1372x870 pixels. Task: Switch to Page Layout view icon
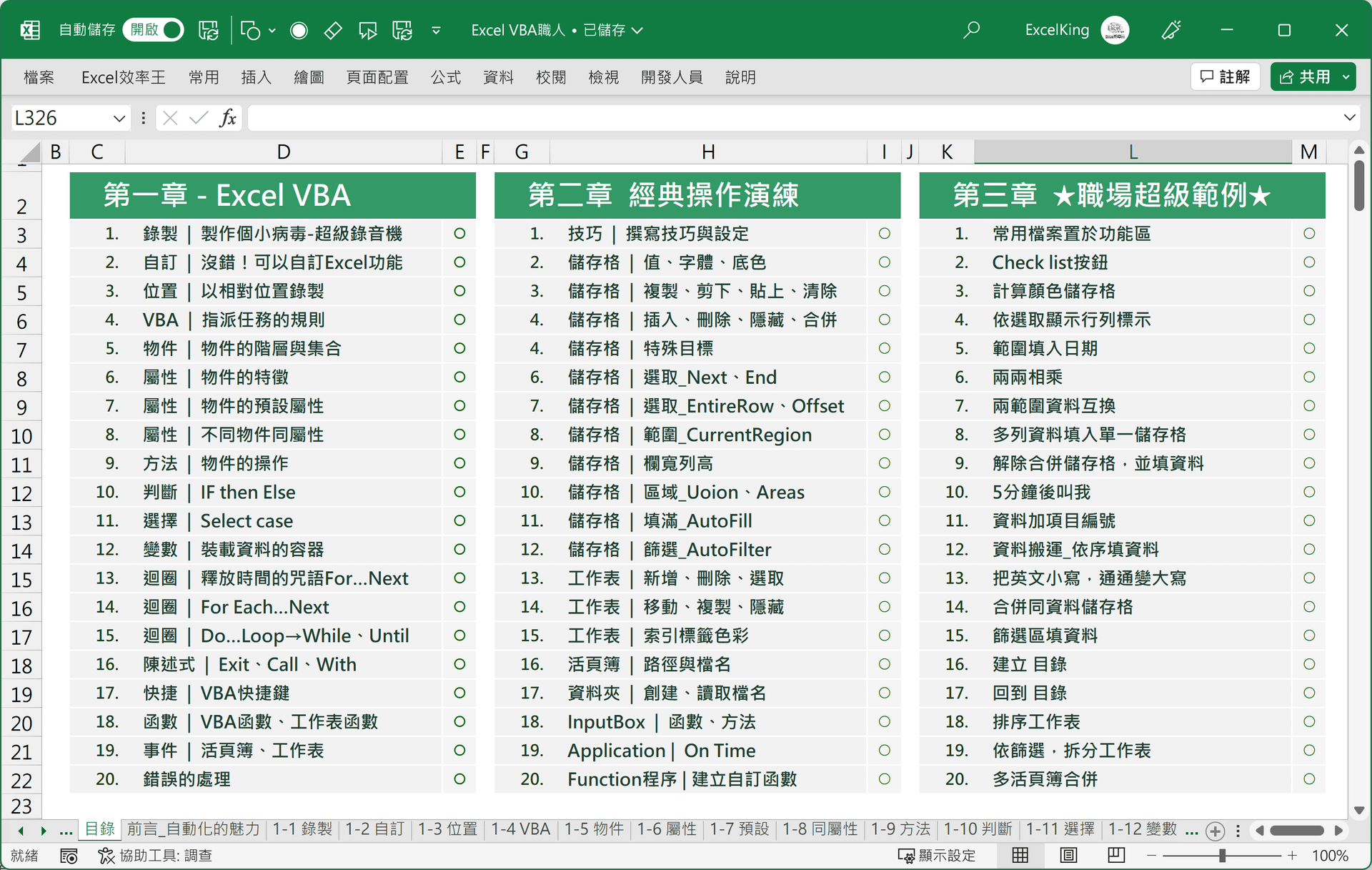(1068, 856)
